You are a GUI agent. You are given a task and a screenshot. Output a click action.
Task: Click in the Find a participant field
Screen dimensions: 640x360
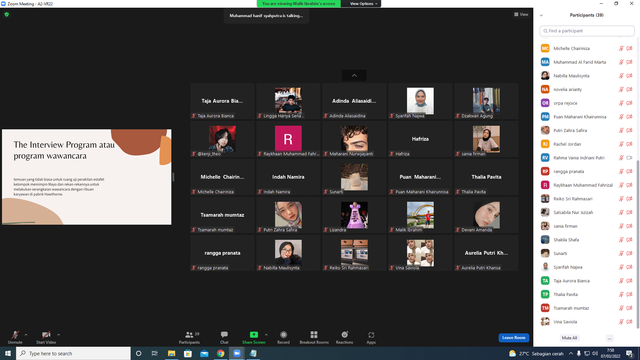[587, 31]
